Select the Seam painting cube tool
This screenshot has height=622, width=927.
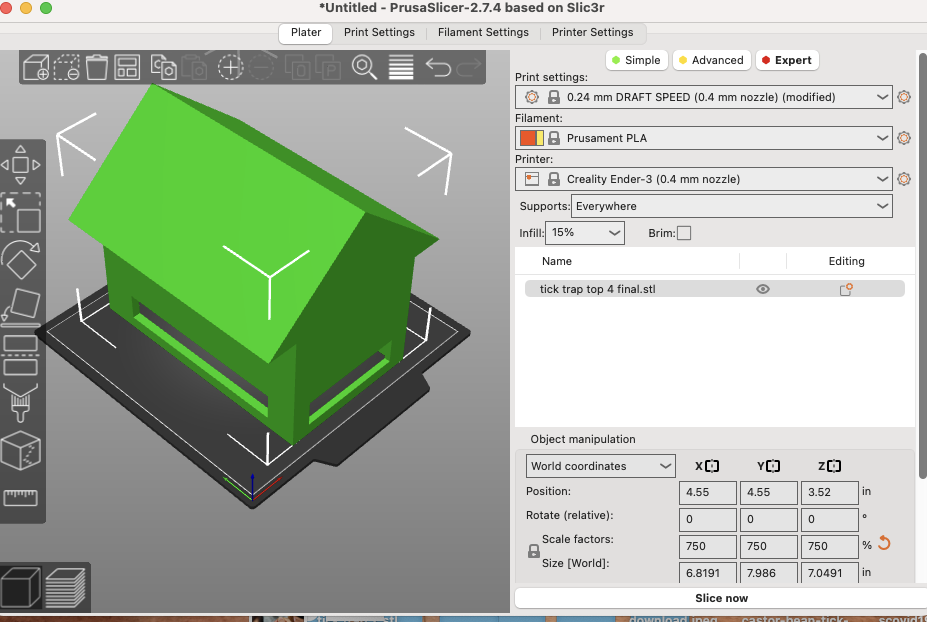tap(21, 451)
